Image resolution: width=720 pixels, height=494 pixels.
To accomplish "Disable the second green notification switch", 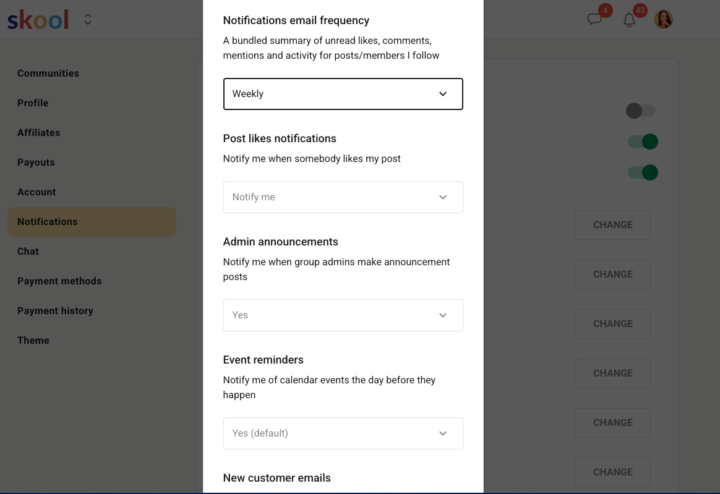I will click(x=642, y=142).
